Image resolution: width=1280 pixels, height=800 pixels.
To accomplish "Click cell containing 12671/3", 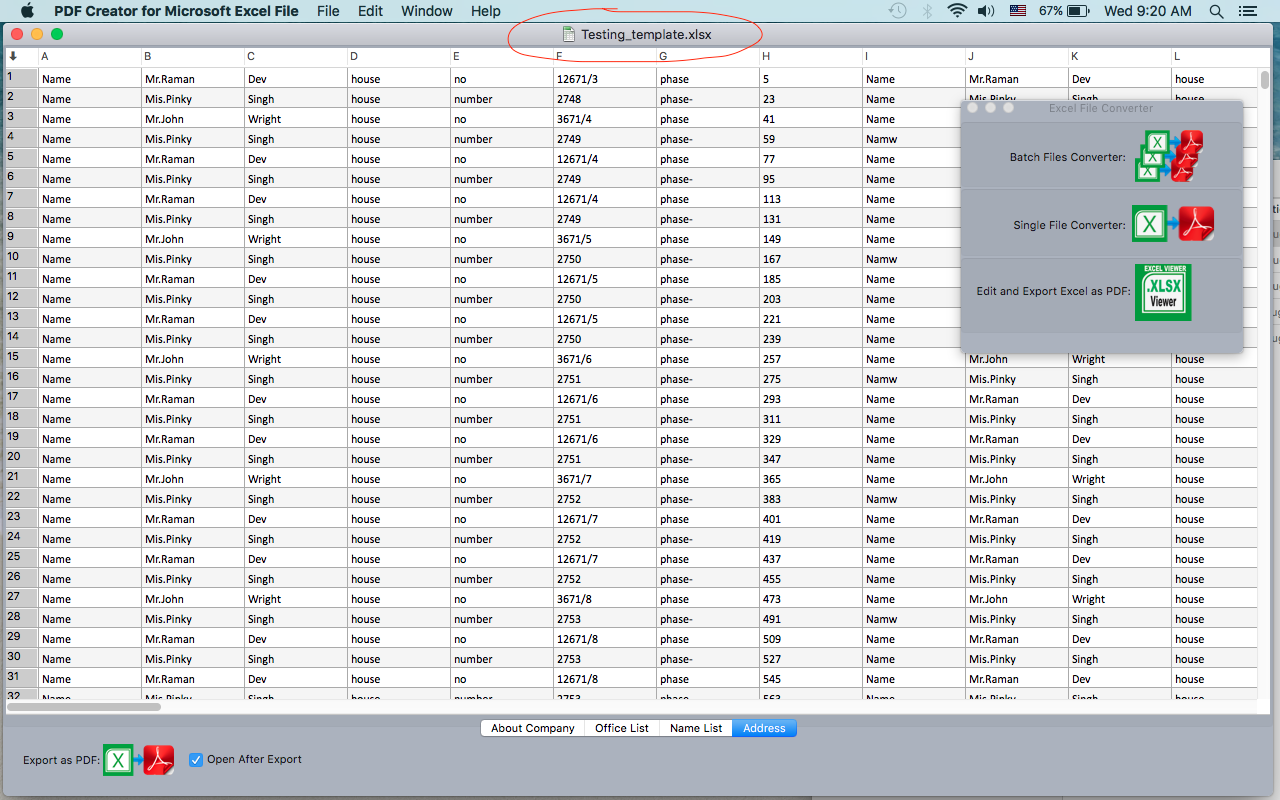I will tap(605, 79).
